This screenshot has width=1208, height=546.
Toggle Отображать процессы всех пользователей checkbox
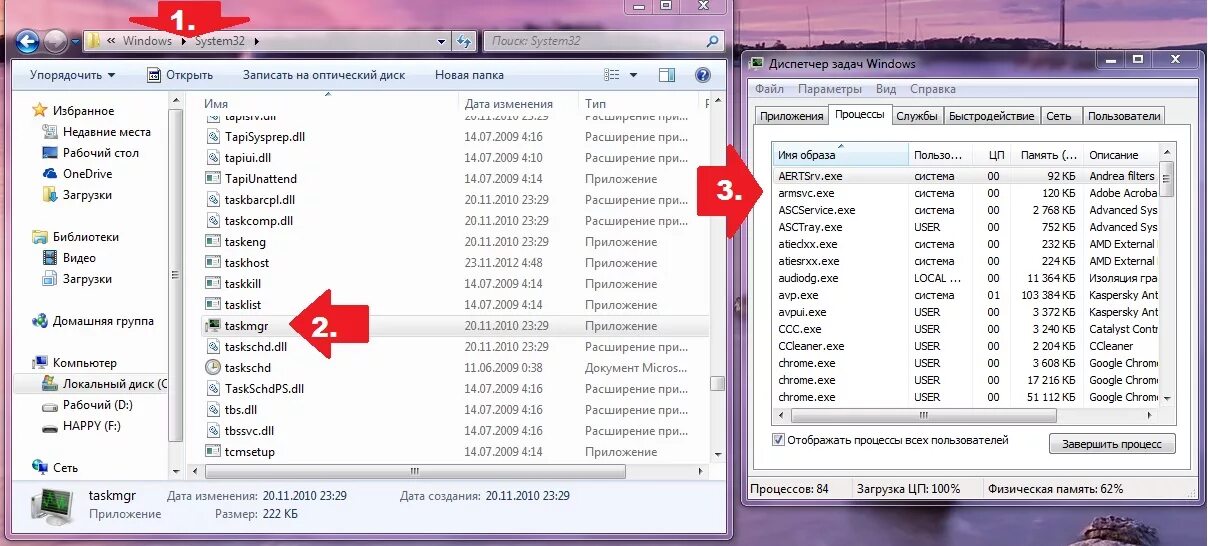[778, 440]
